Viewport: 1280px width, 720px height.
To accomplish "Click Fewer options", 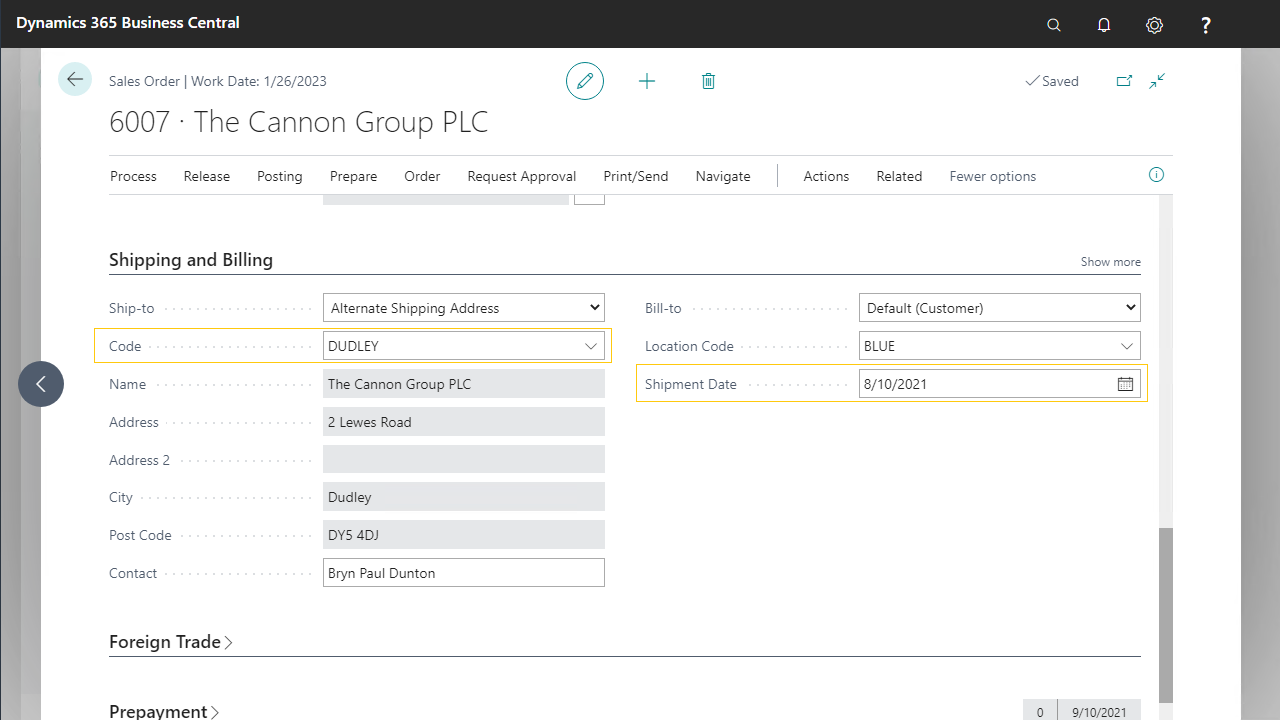I will pos(993,176).
